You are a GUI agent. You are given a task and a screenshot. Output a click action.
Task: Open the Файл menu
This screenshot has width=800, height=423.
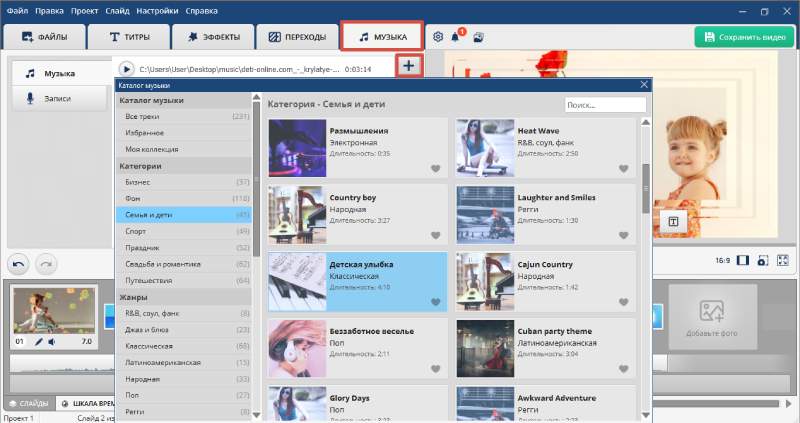17,11
